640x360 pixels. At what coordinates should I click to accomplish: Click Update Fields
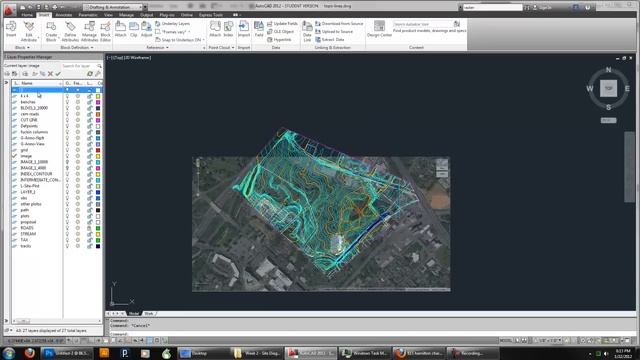pyautogui.click(x=282, y=24)
